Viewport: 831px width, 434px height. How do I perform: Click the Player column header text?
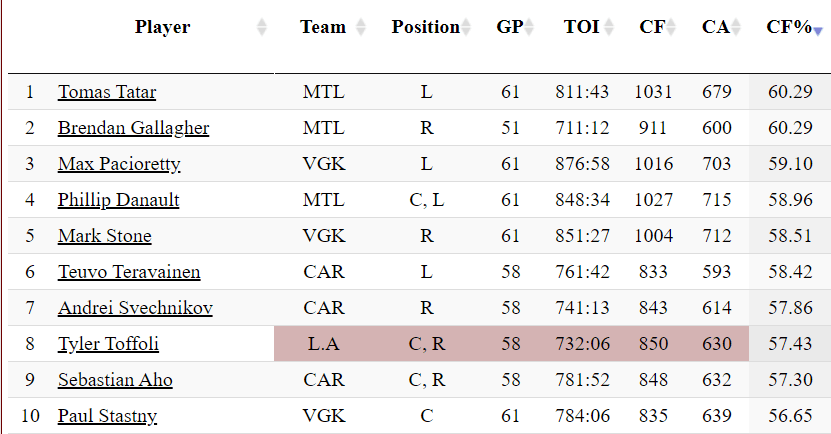point(162,27)
